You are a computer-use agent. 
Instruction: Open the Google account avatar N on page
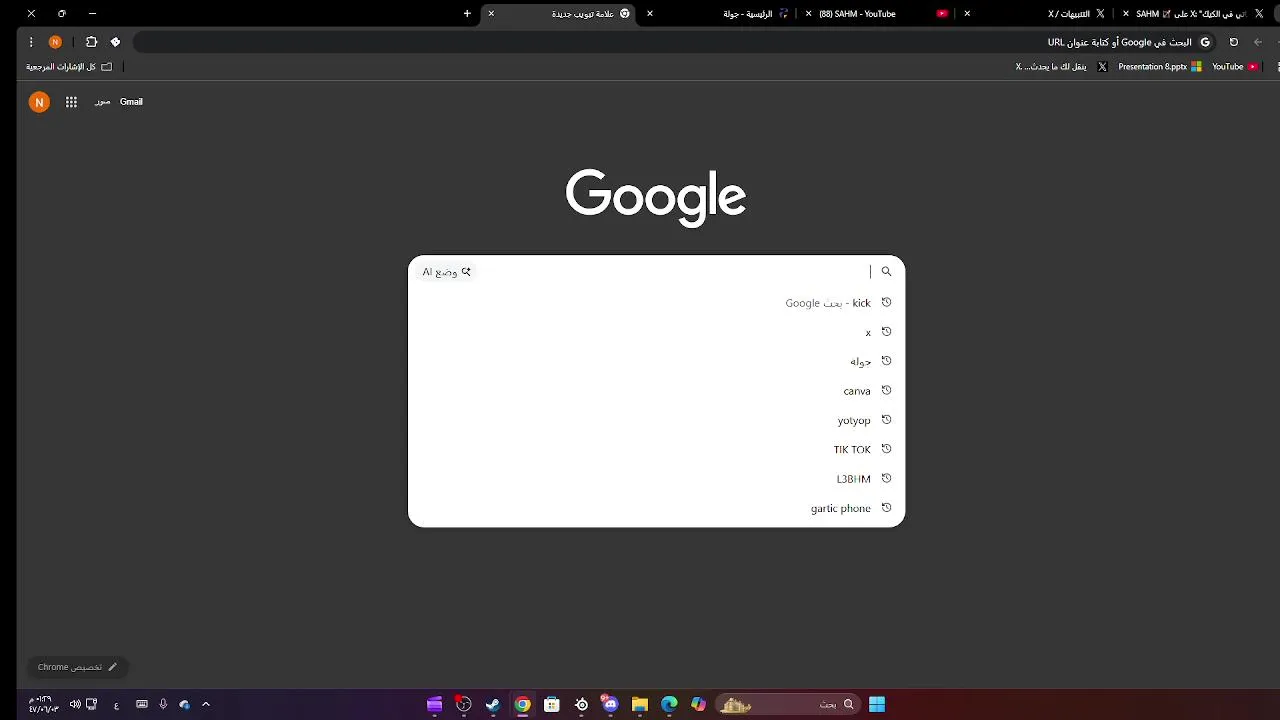click(39, 102)
